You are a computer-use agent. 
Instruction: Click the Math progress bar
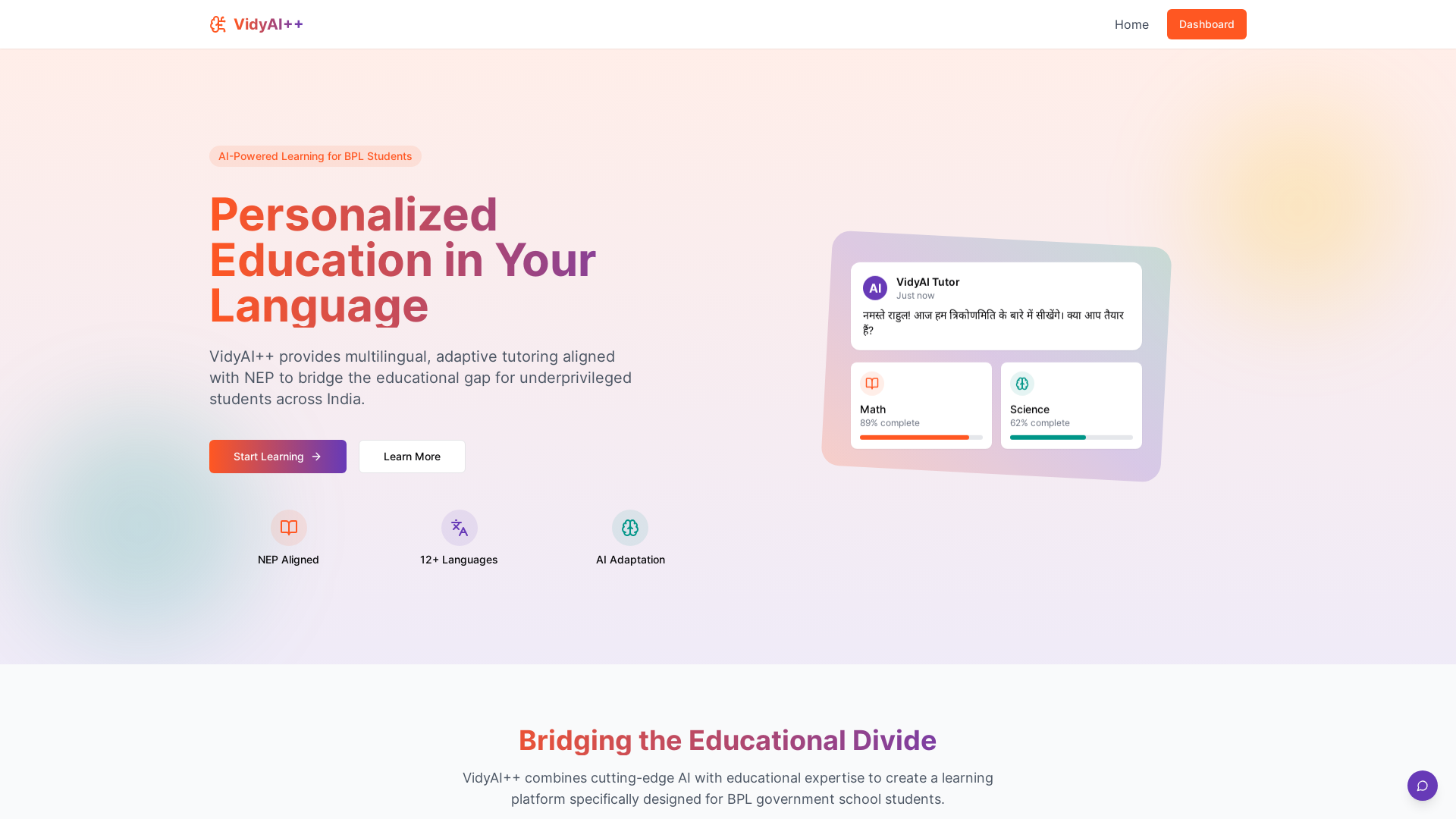coord(921,438)
